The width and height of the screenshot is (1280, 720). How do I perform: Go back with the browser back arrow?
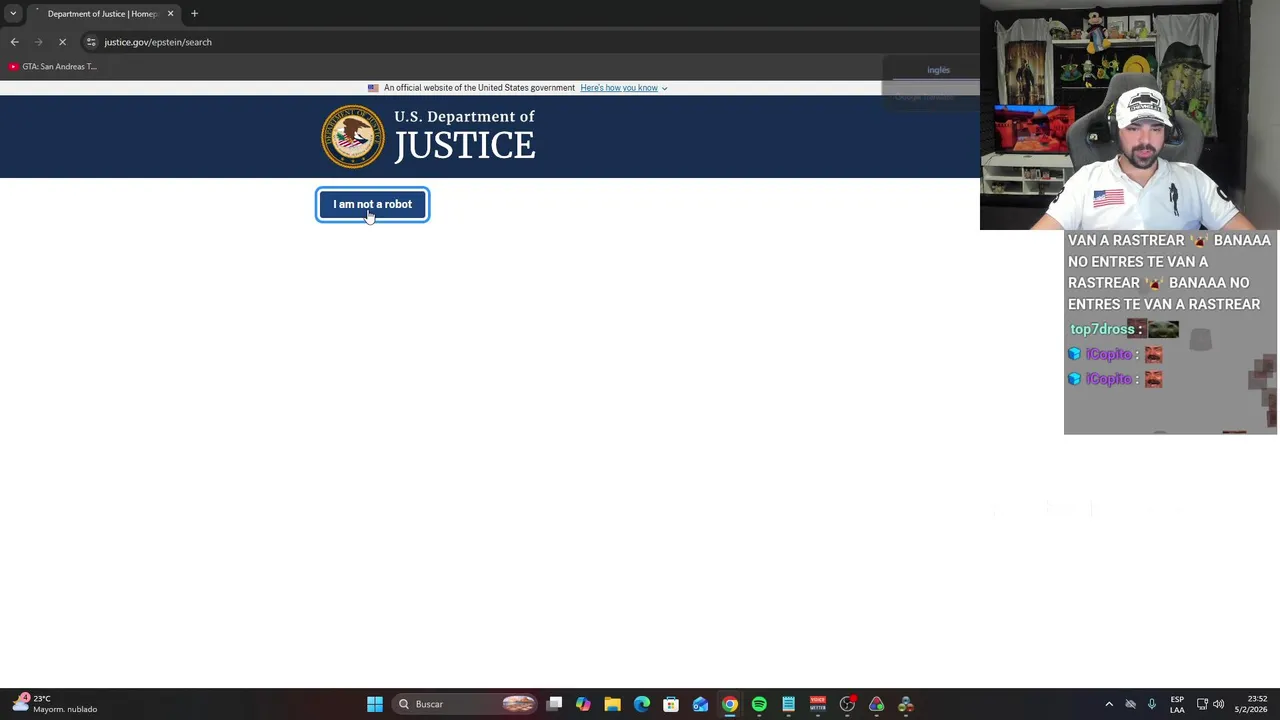click(14, 42)
